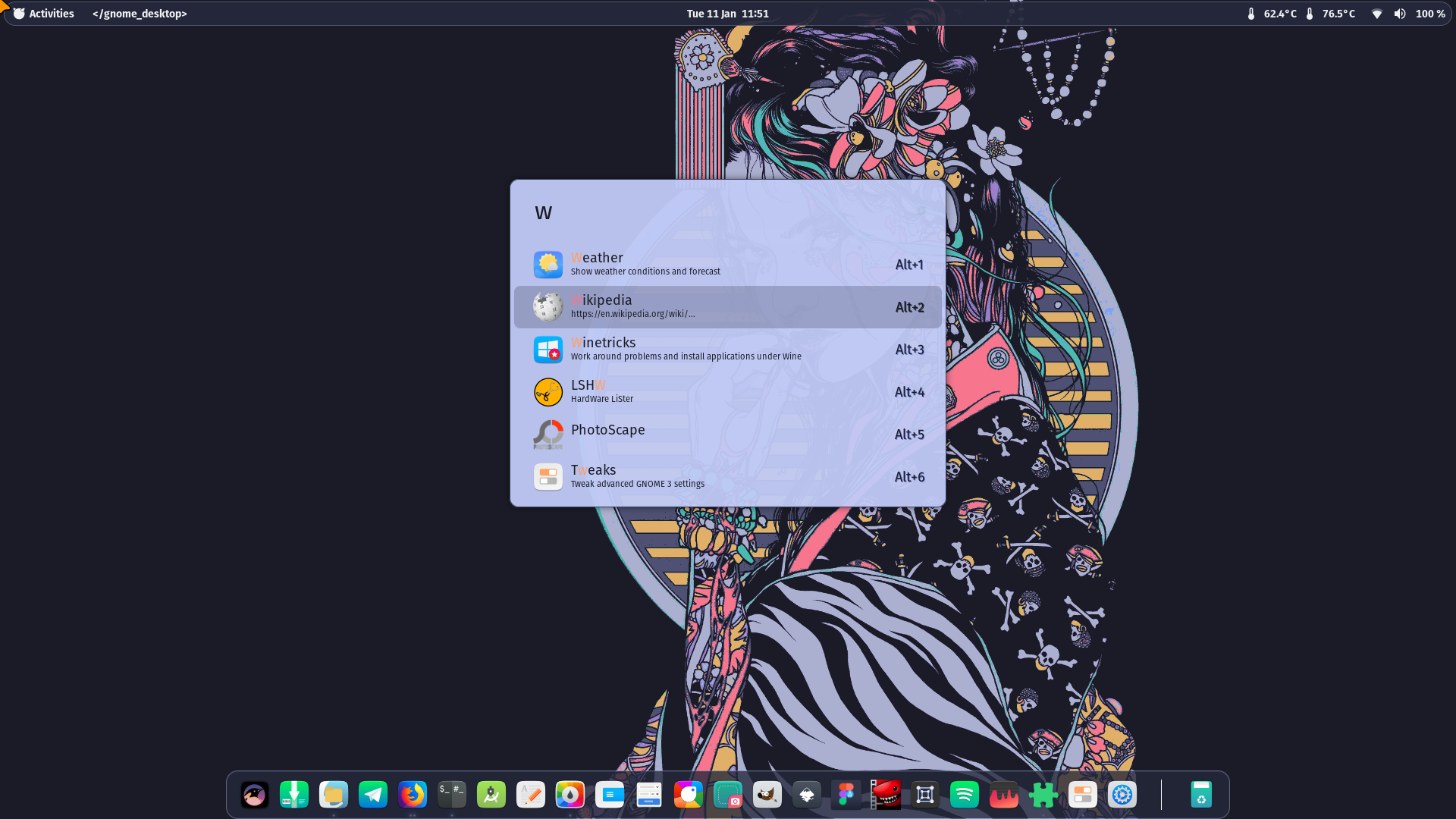Launch GIMP from the dock
The image size is (1456, 819).
[x=767, y=795]
